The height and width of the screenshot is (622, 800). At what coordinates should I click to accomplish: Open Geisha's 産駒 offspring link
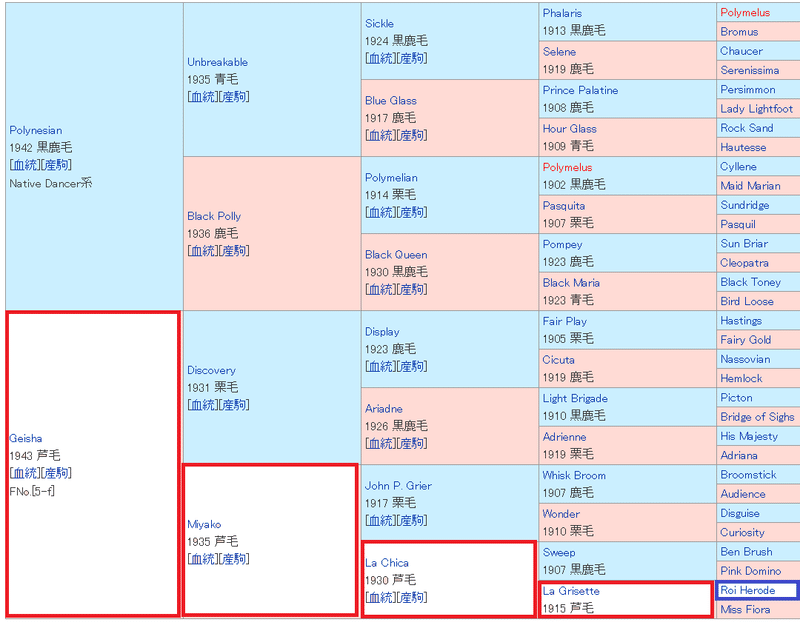[x=56, y=473]
